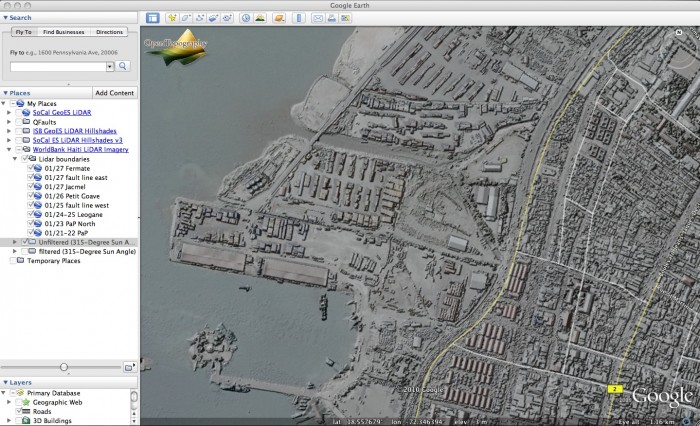Uncheck the 01/27 Fermate checkbox
This screenshot has width=700, height=426.
coord(31,168)
